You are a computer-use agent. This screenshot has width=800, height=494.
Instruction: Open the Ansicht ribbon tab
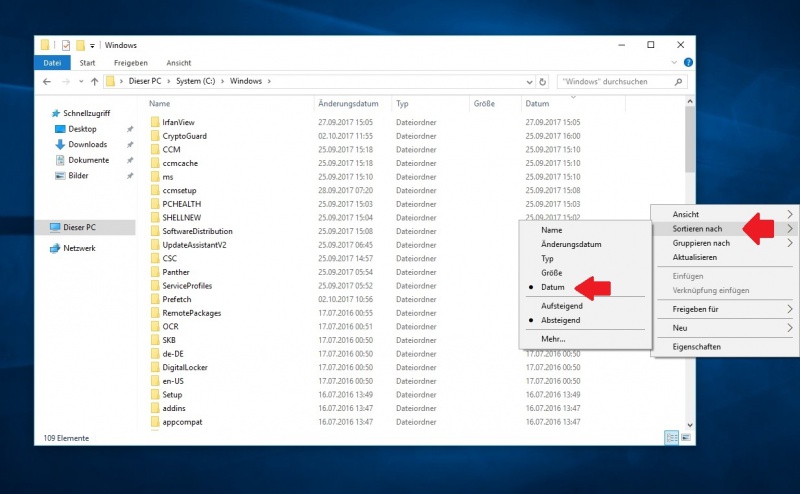pos(179,63)
